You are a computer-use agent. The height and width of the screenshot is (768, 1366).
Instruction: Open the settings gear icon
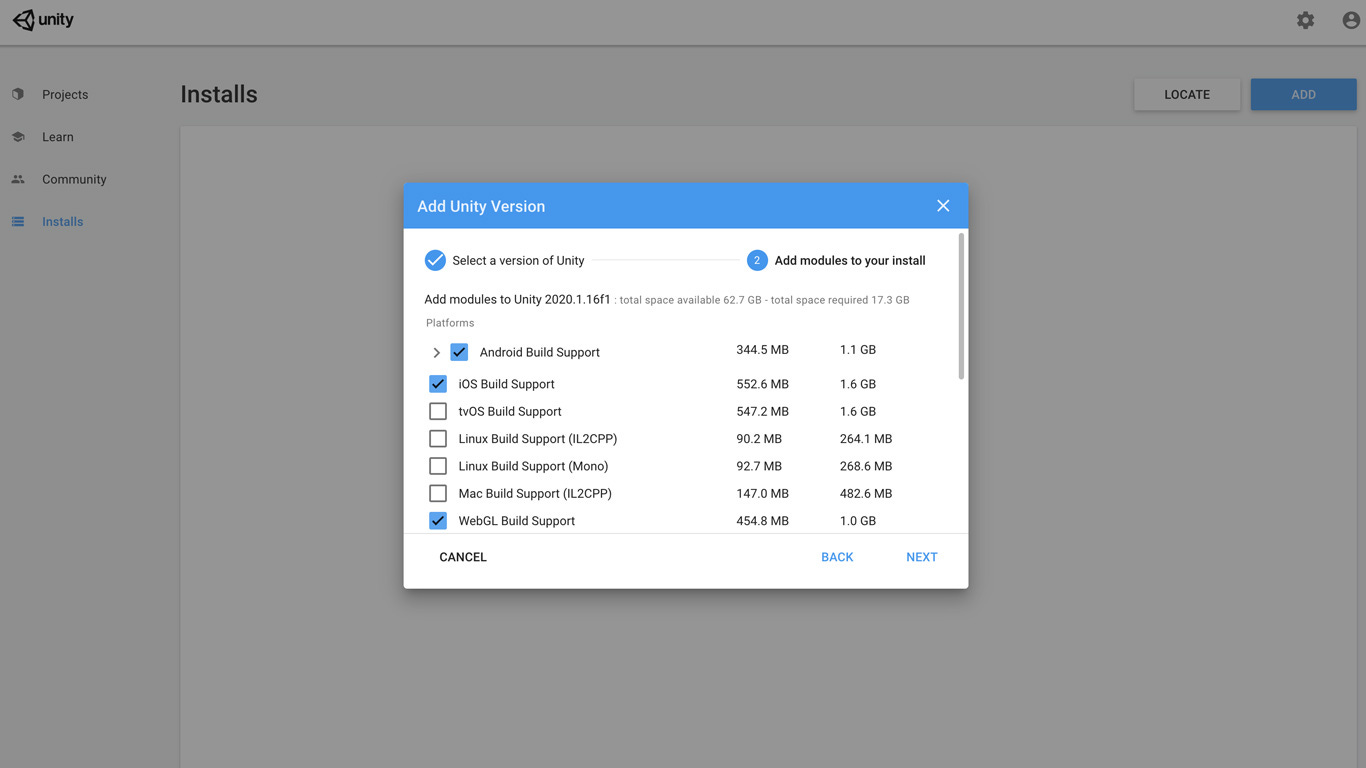point(1305,20)
